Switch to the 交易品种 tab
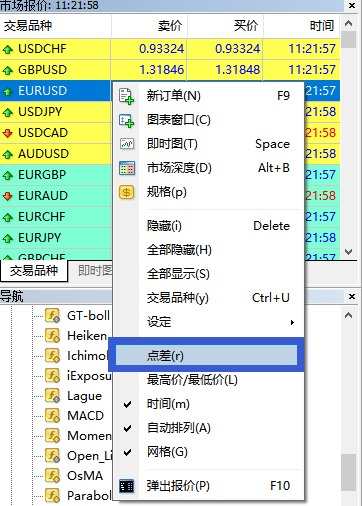 pyautogui.click(x=34, y=271)
